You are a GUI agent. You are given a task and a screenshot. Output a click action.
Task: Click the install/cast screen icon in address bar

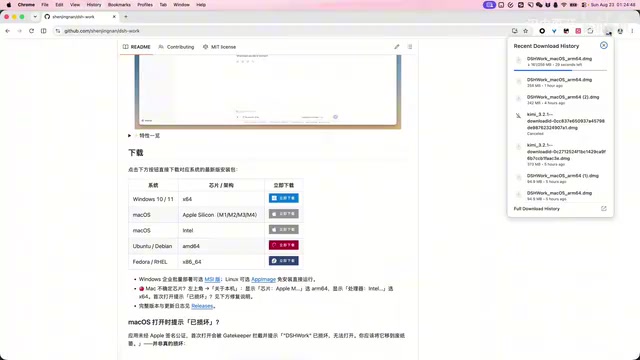[515, 31]
